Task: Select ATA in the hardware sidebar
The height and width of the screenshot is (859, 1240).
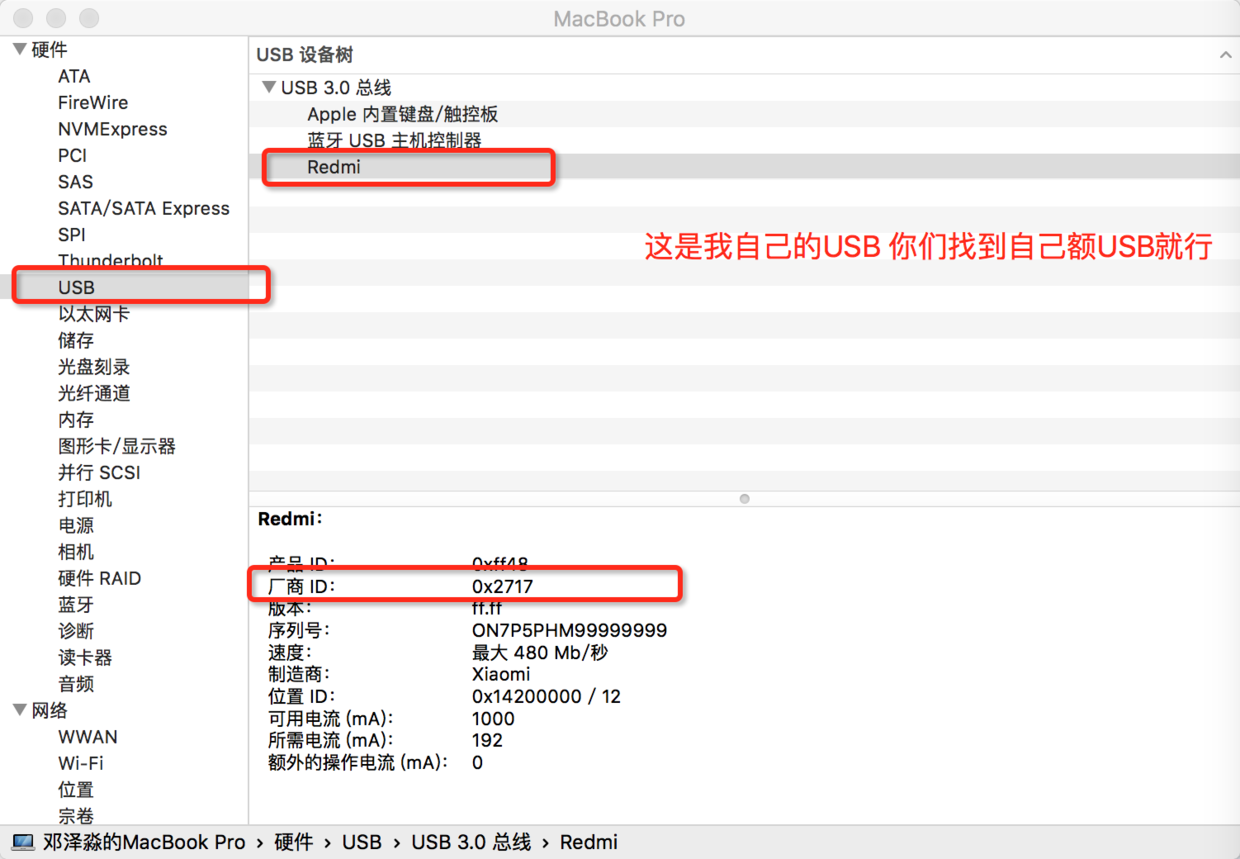Action: (74, 76)
